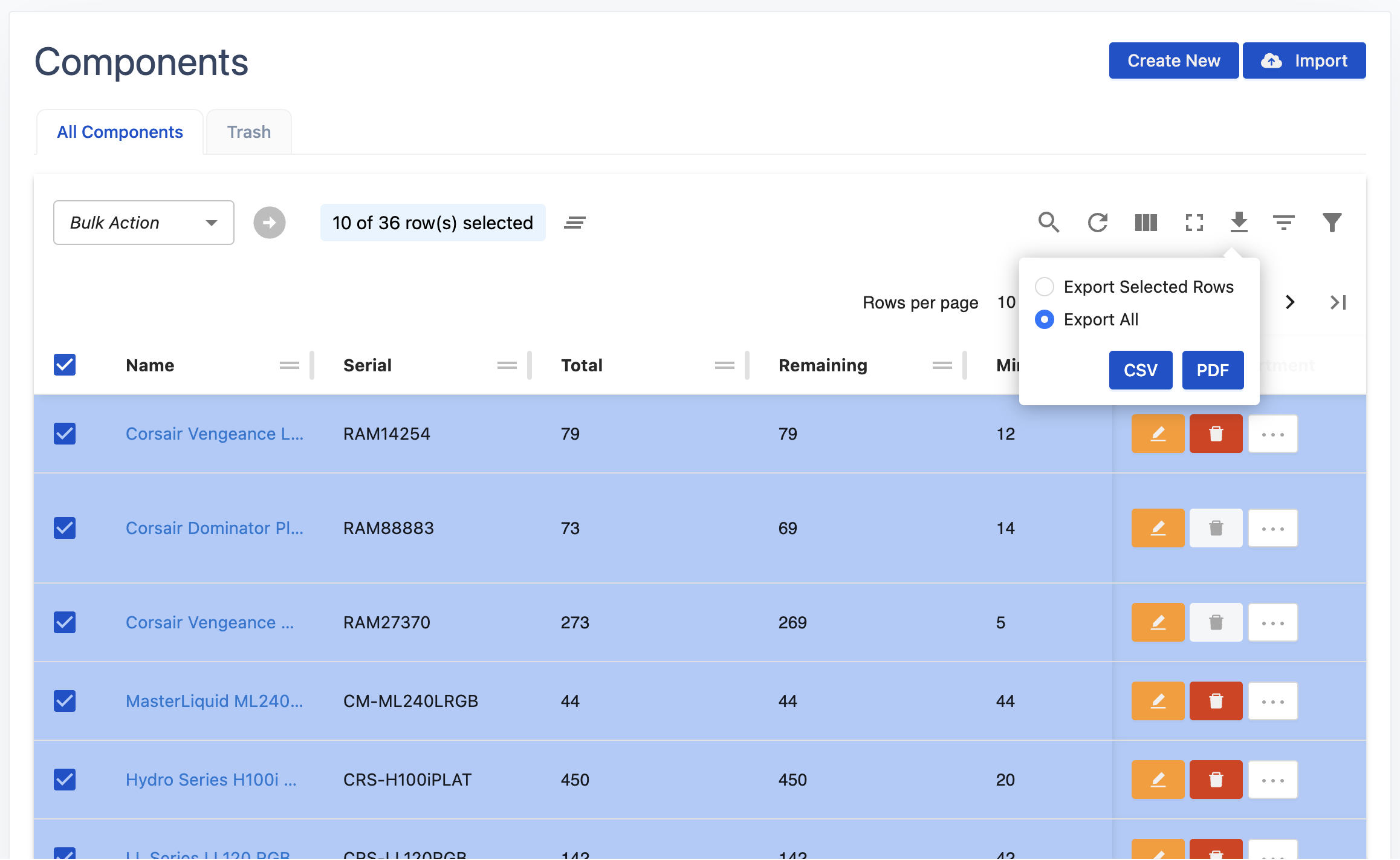This screenshot has width=1400, height=860.
Task: Click the RAM14254 serial cell
Action: coord(387,434)
